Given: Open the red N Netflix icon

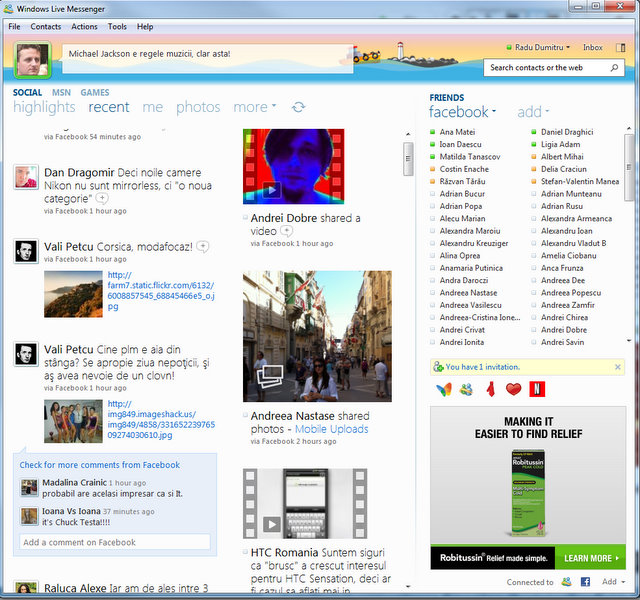Looking at the screenshot, I should [537, 389].
